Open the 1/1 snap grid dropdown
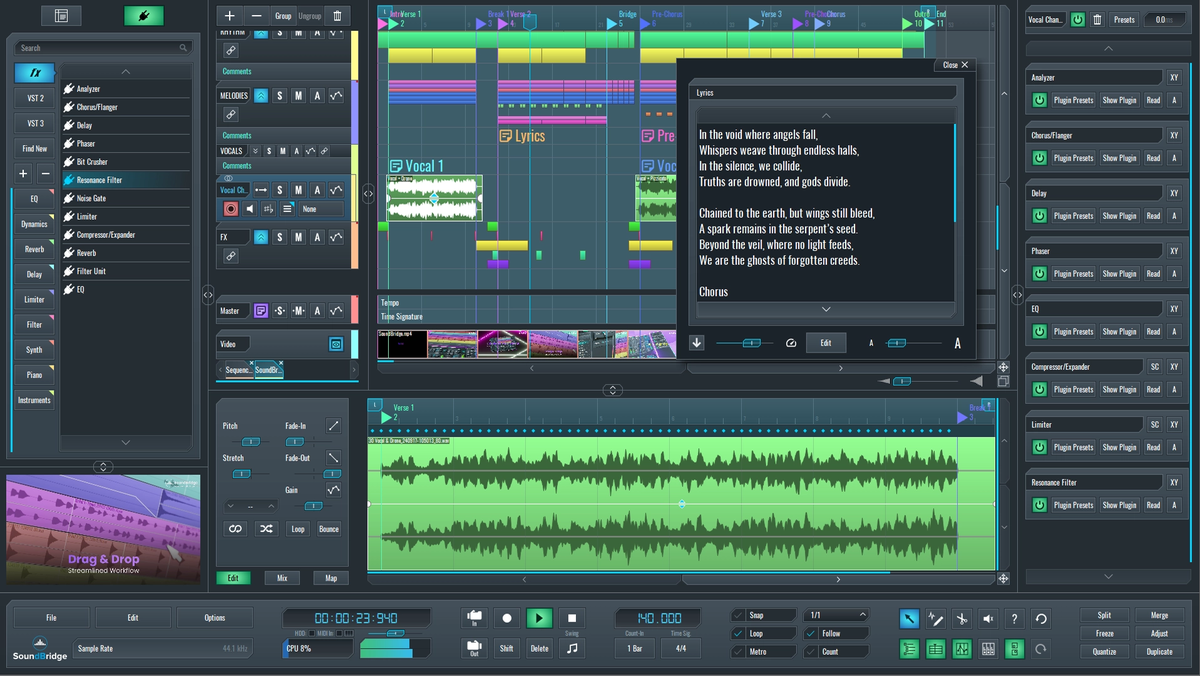 tap(836, 615)
